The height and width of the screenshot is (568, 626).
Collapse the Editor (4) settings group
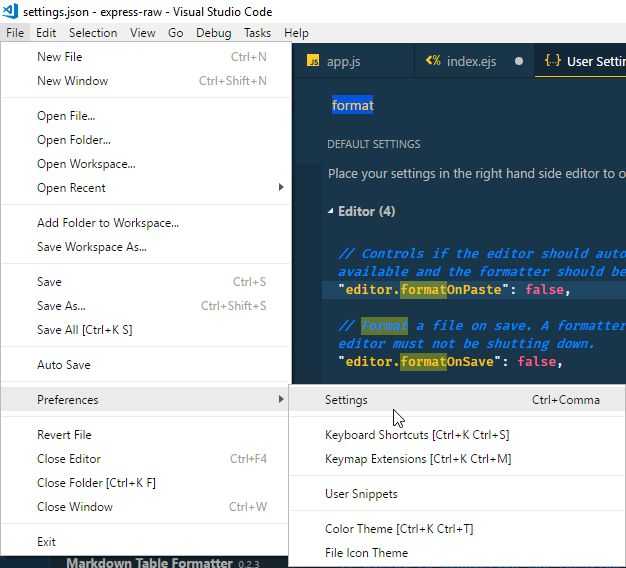331,212
